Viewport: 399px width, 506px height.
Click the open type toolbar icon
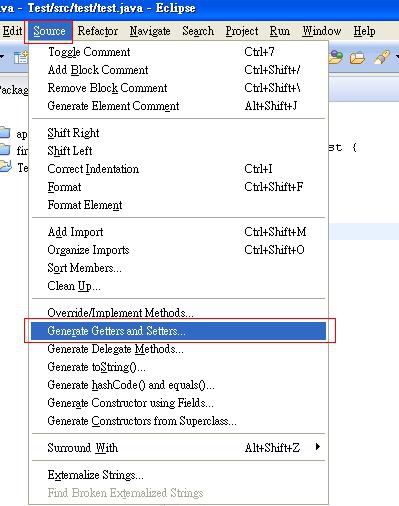[336, 57]
